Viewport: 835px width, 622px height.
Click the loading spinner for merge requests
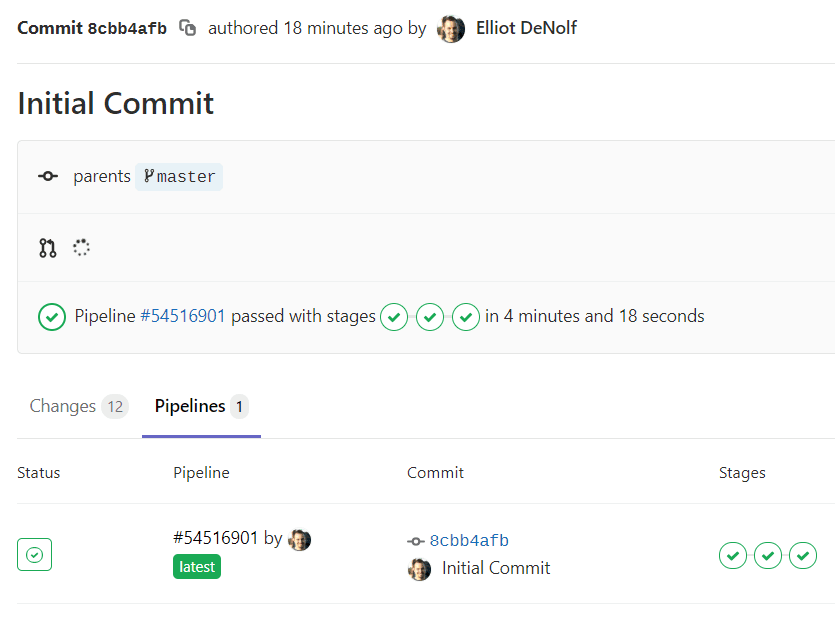pyautogui.click(x=82, y=247)
